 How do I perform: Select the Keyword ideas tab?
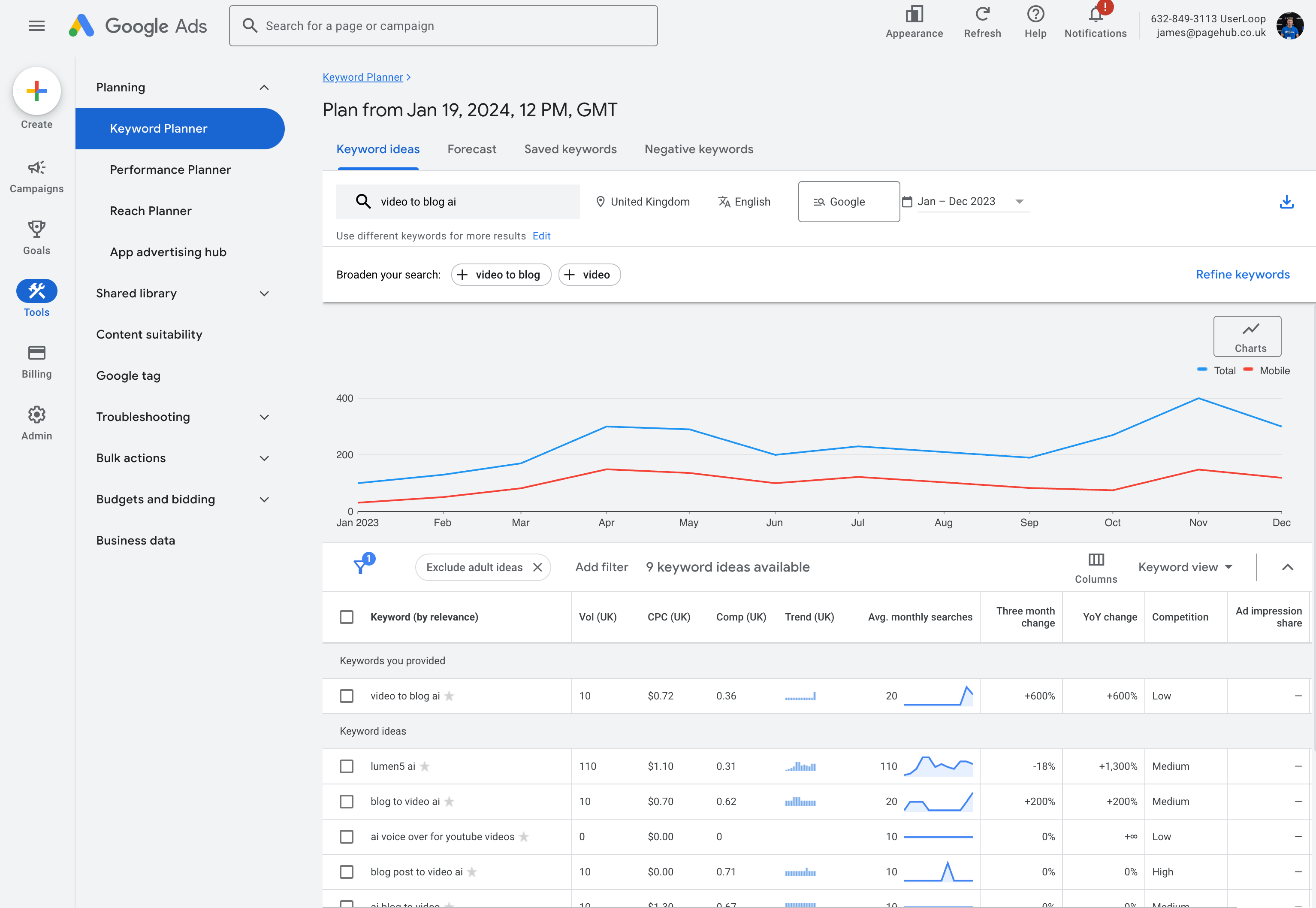click(378, 149)
